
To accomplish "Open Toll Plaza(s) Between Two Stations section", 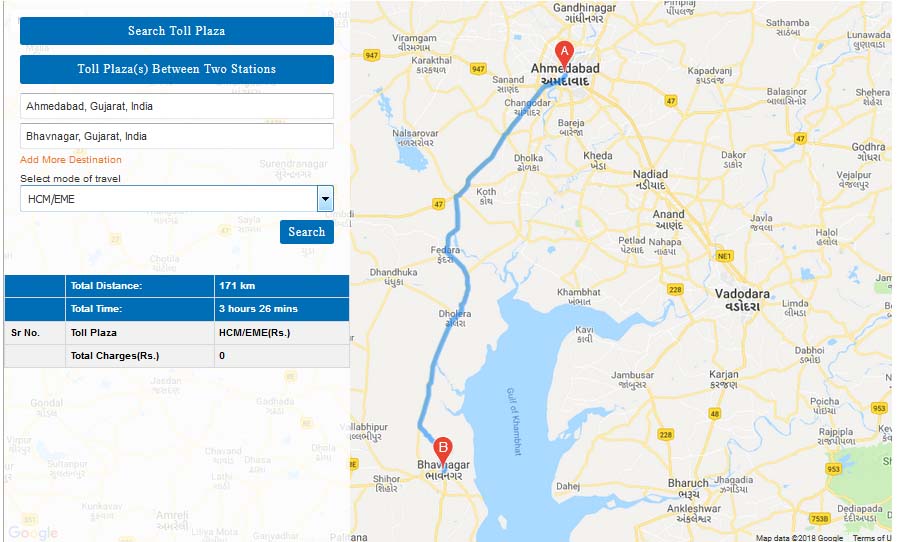I will tap(177, 69).
